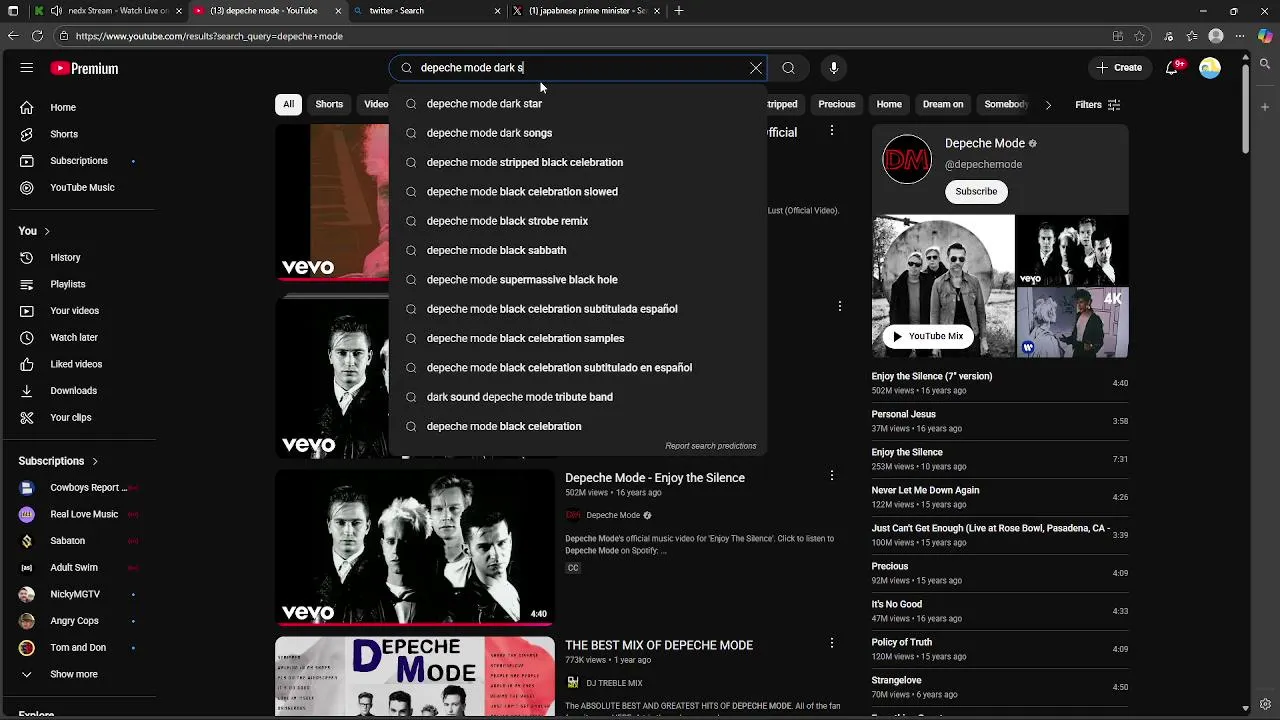Open the notifications bell
The width and height of the screenshot is (1280, 720).
pyautogui.click(x=1172, y=68)
